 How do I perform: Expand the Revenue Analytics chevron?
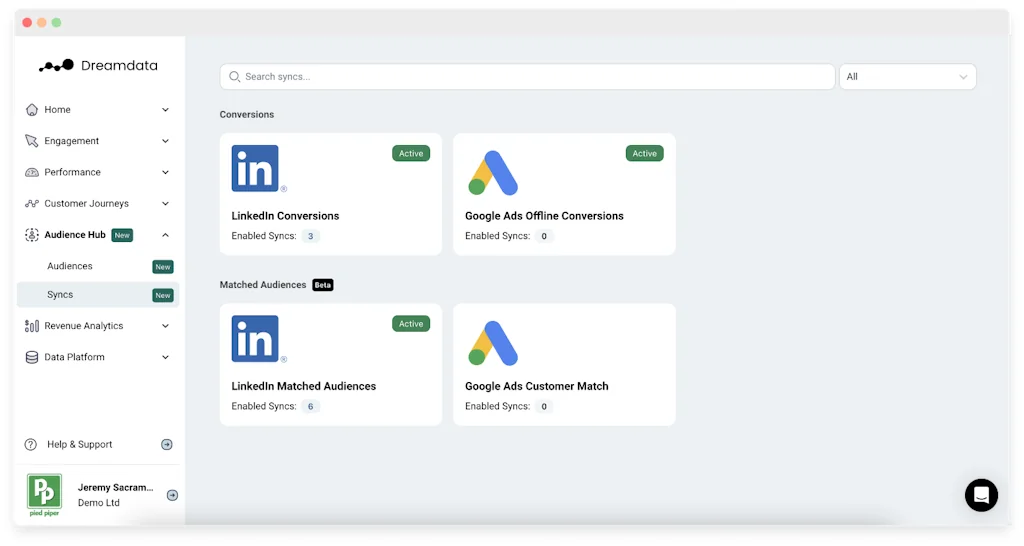point(165,326)
